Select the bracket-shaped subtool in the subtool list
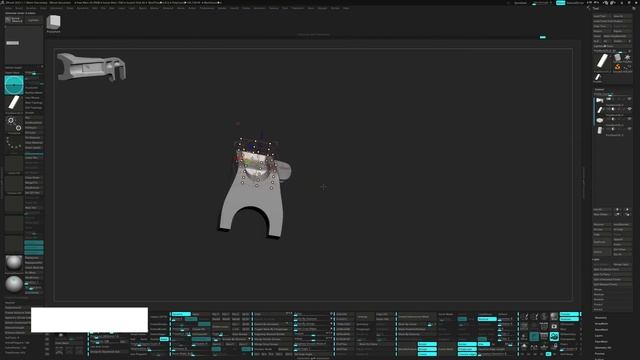 click(x=600, y=100)
